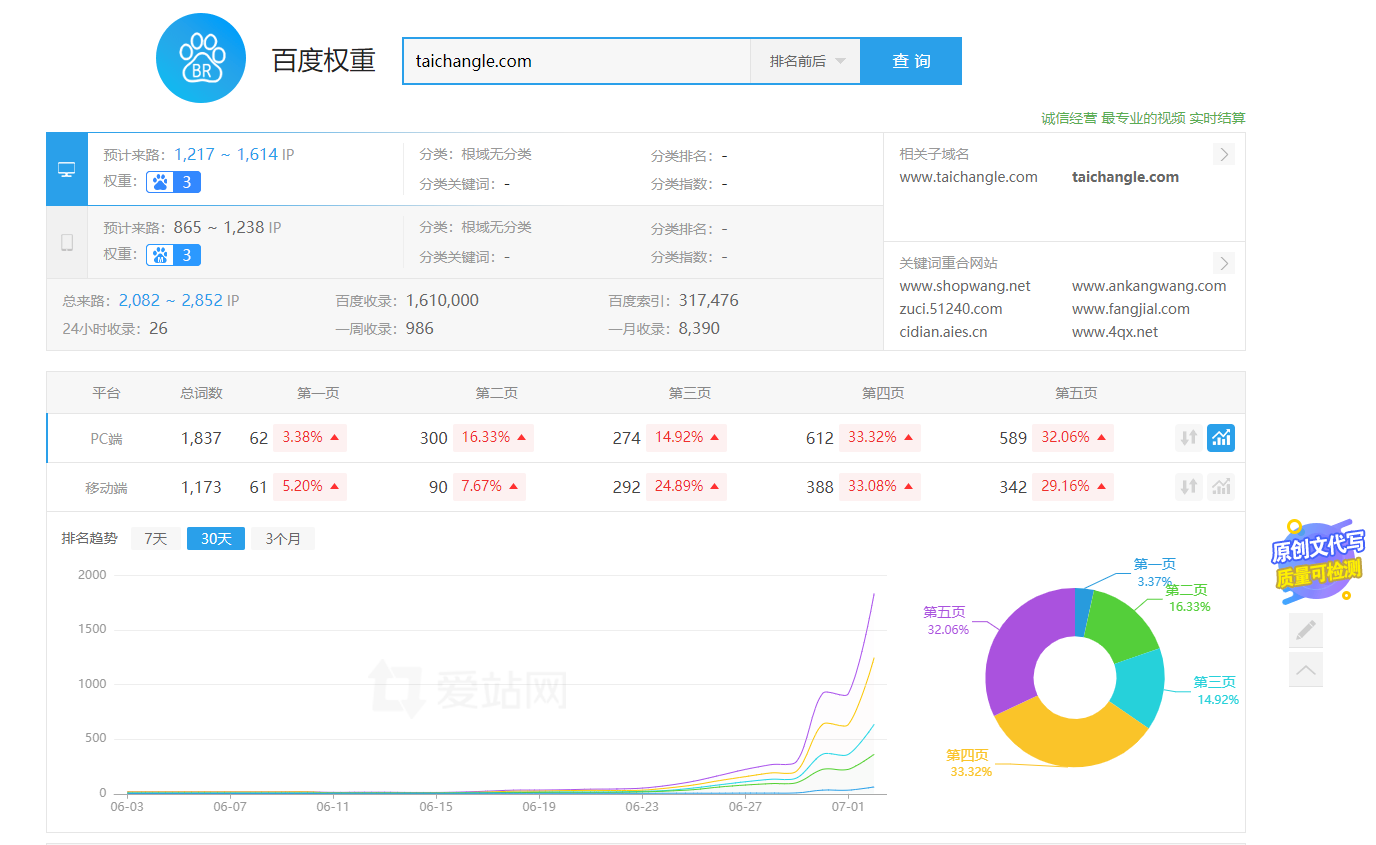Image resolution: width=1376 pixels, height=845 pixels.
Task: Click the scroll-to-top arrow icon
Action: pyautogui.click(x=1306, y=669)
